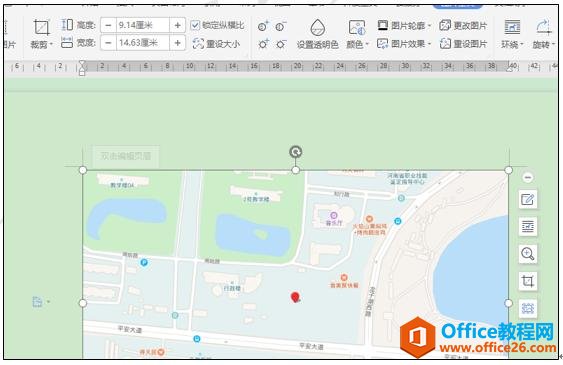The height and width of the screenshot is (365, 563).
Task: Click the decrease contrast icon
Action: coord(281,26)
